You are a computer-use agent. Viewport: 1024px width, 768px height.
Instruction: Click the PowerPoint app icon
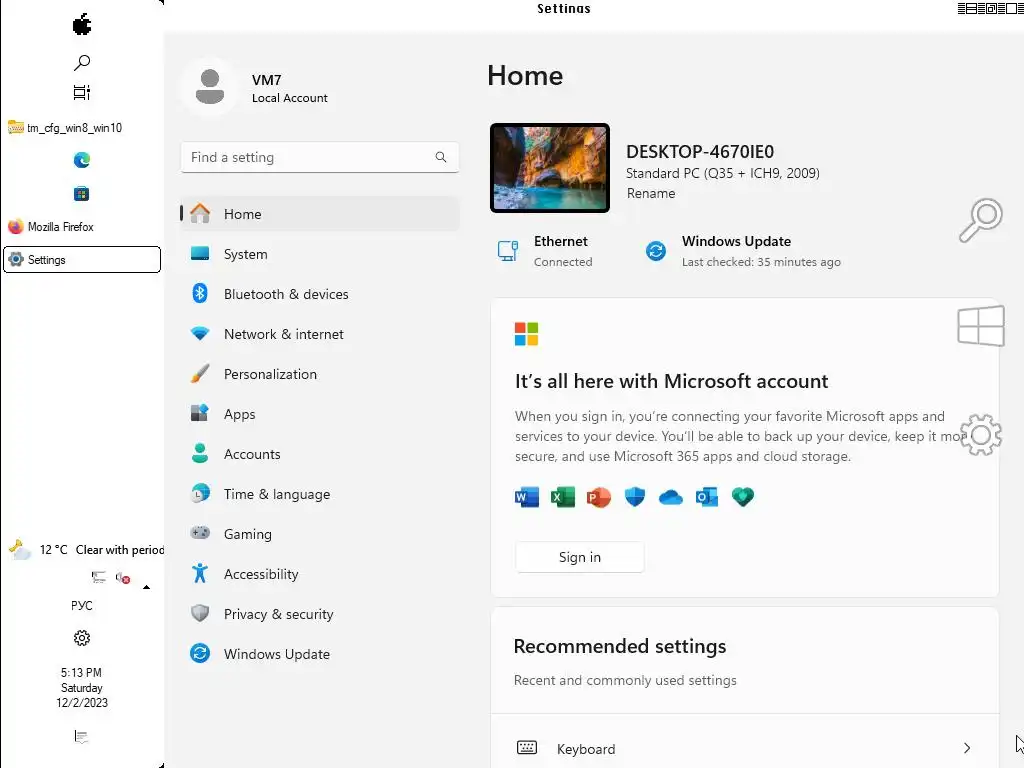[599, 497]
